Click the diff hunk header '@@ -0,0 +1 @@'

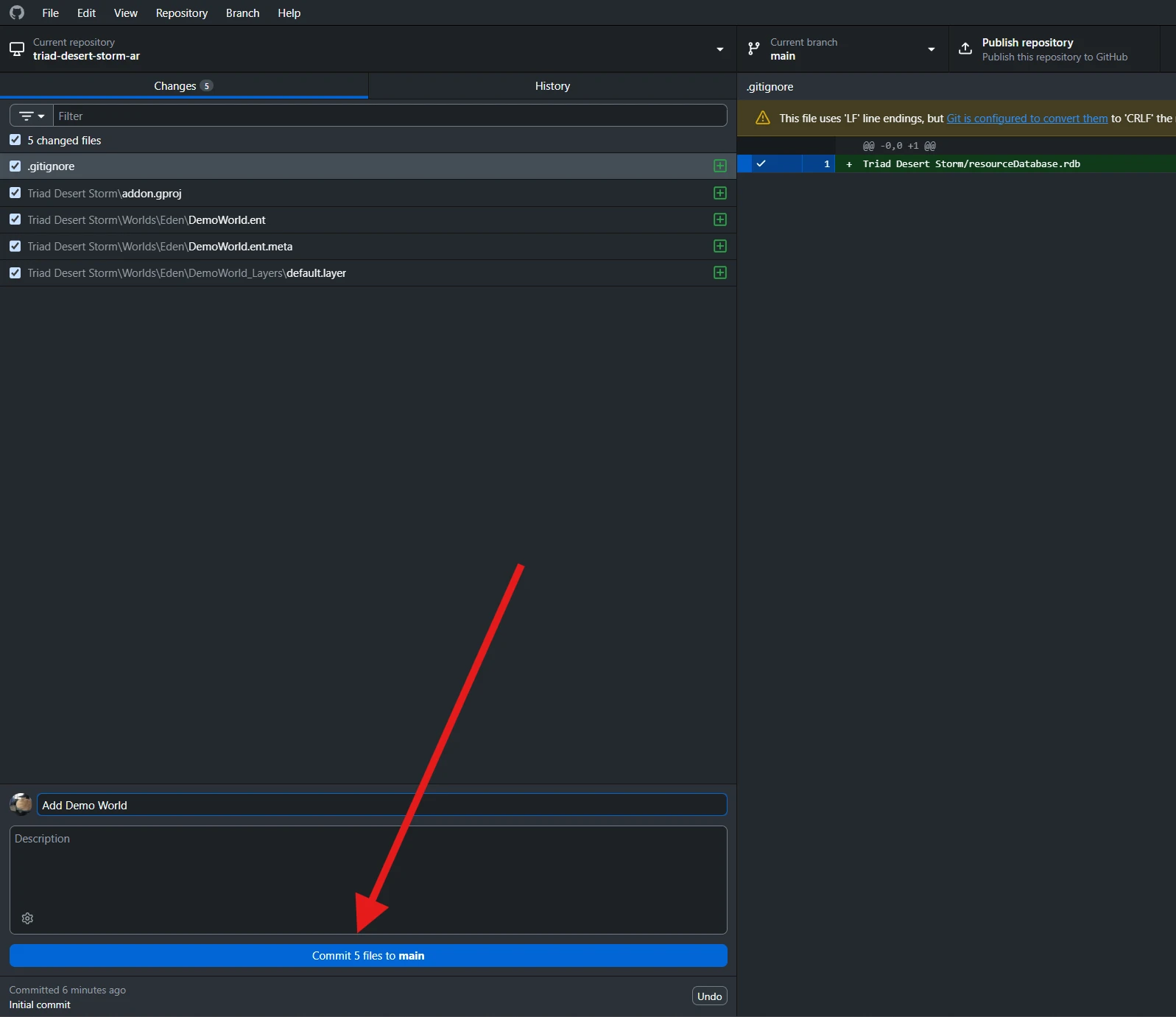pyautogui.click(x=899, y=146)
